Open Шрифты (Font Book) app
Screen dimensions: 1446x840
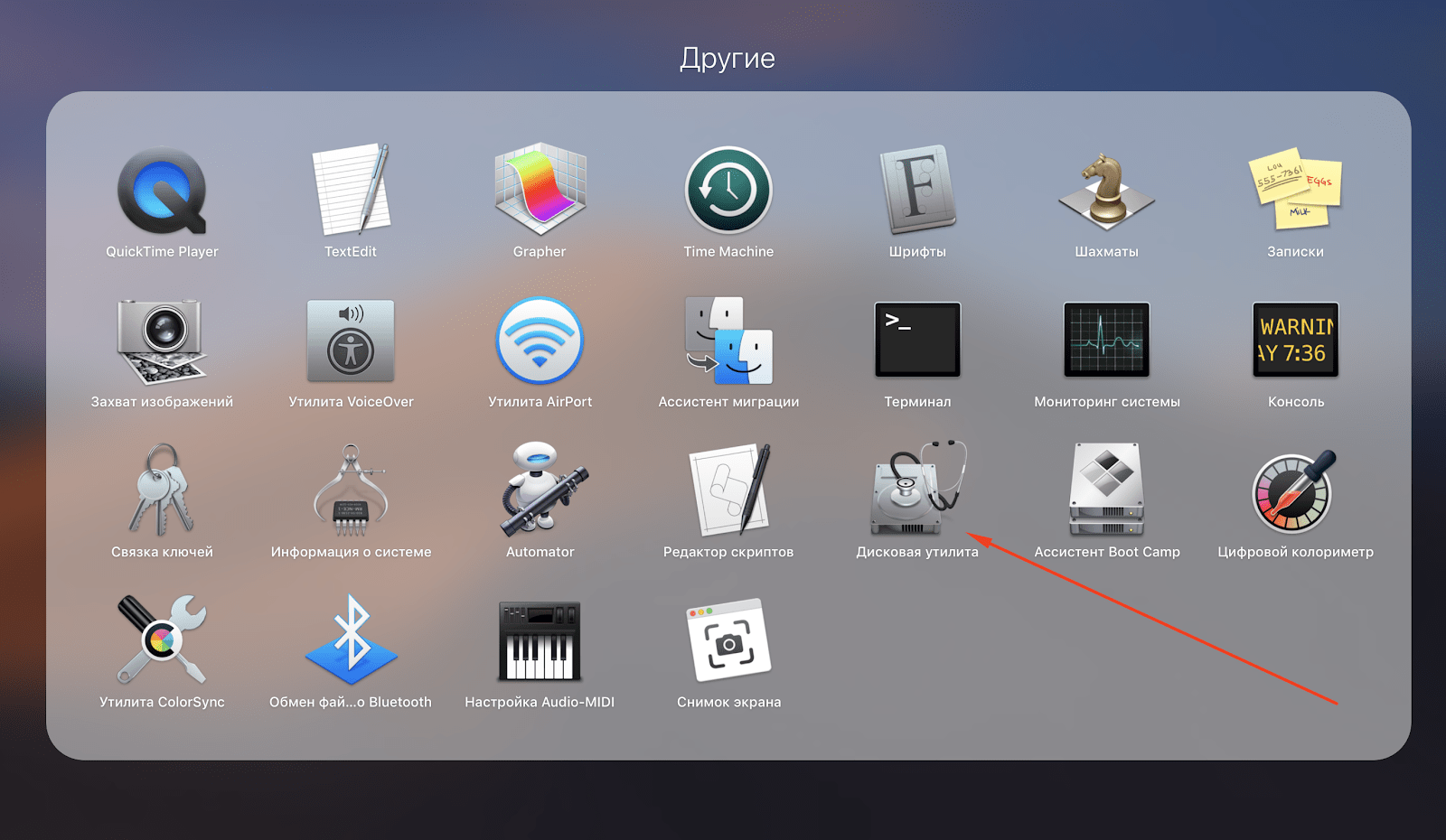click(917, 191)
